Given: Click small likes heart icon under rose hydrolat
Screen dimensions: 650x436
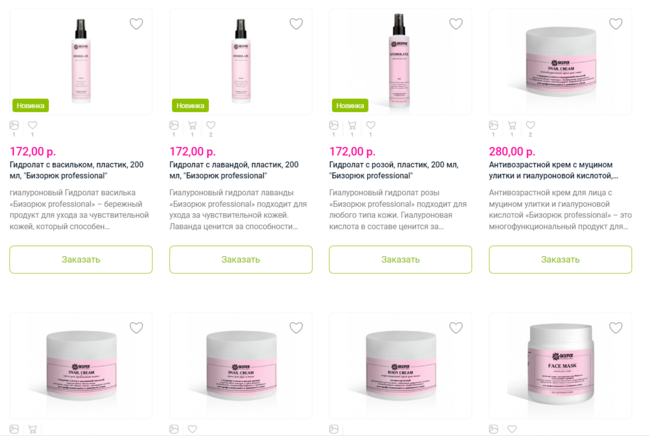Looking at the screenshot, I should 371,125.
